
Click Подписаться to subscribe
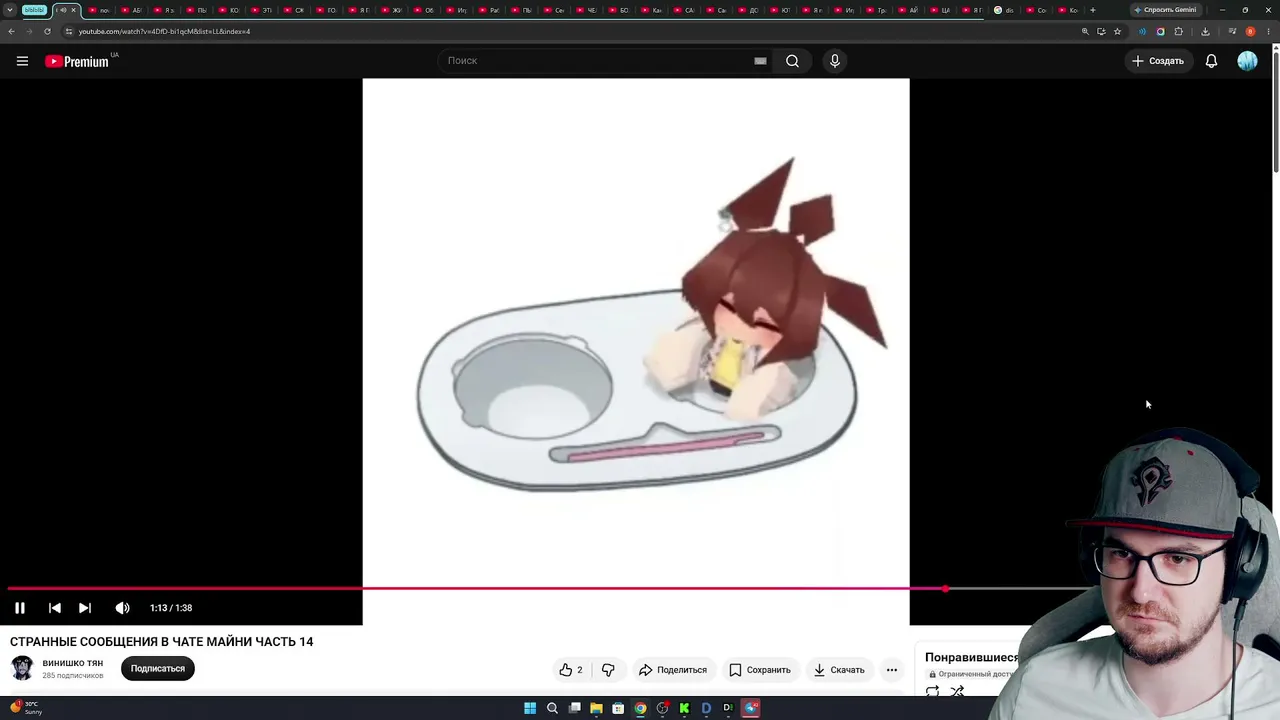click(x=158, y=668)
